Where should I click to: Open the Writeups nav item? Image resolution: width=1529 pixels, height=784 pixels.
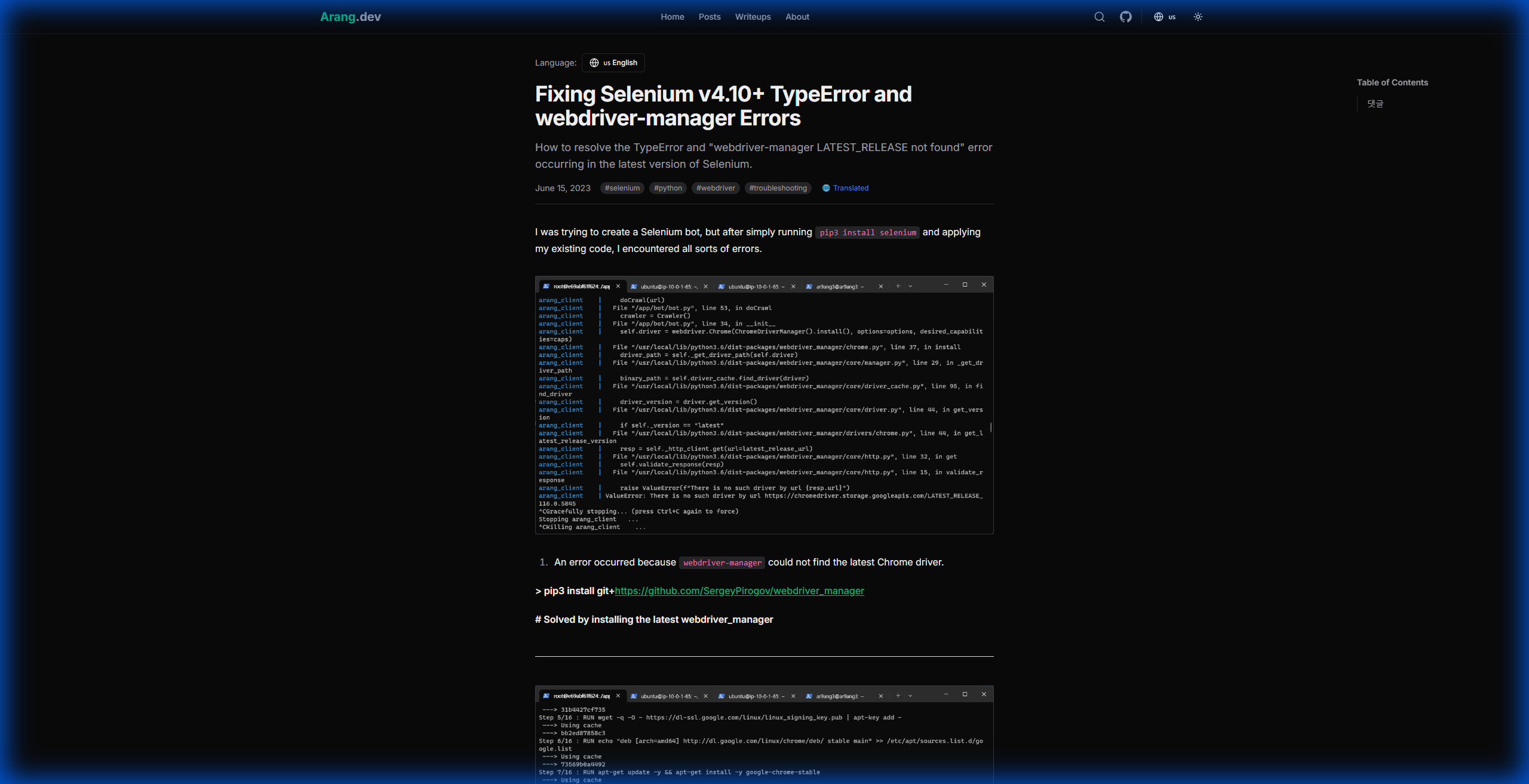753,17
